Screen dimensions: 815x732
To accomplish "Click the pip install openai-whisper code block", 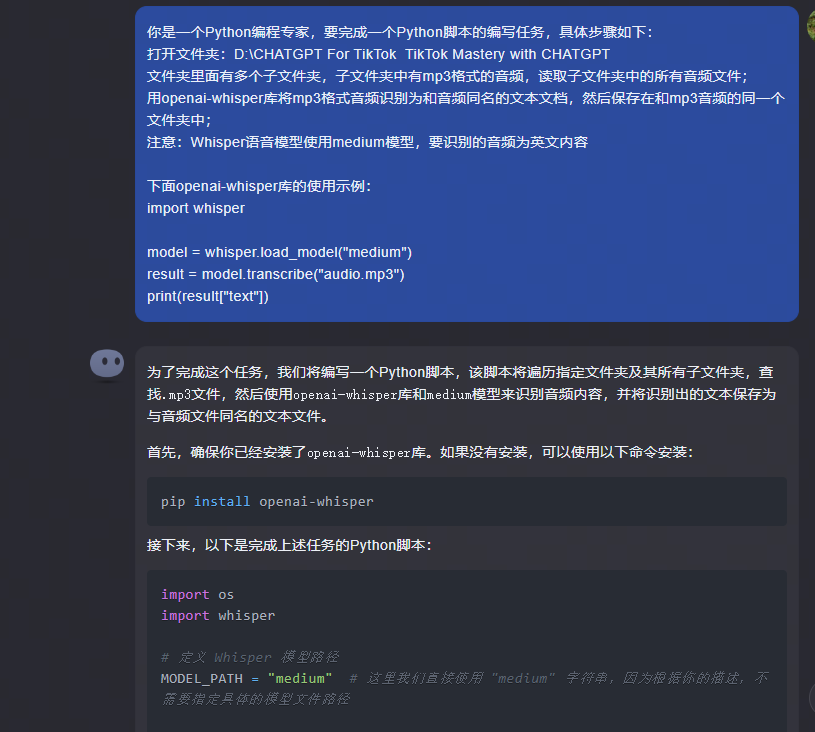I will pos(466,501).
